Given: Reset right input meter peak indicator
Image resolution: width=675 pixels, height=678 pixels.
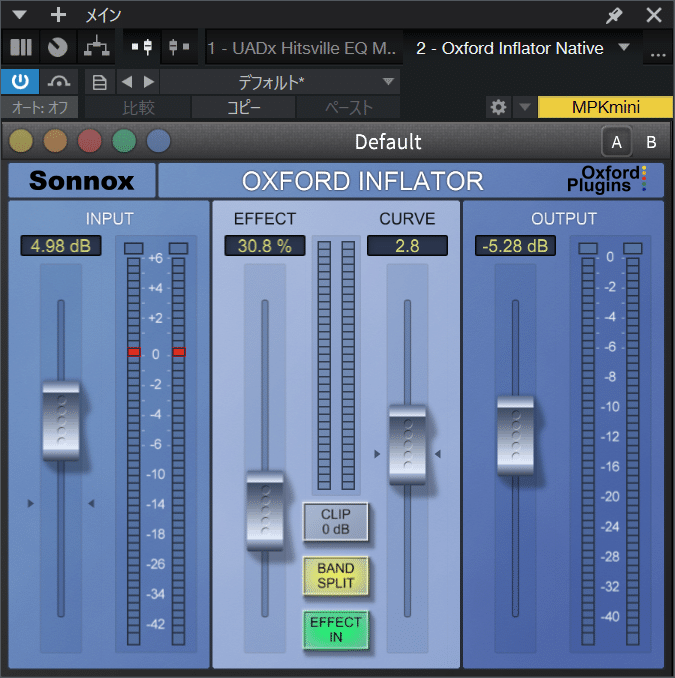Looking at the screenshot, I should pyautogui.click(x=178, y=248).
